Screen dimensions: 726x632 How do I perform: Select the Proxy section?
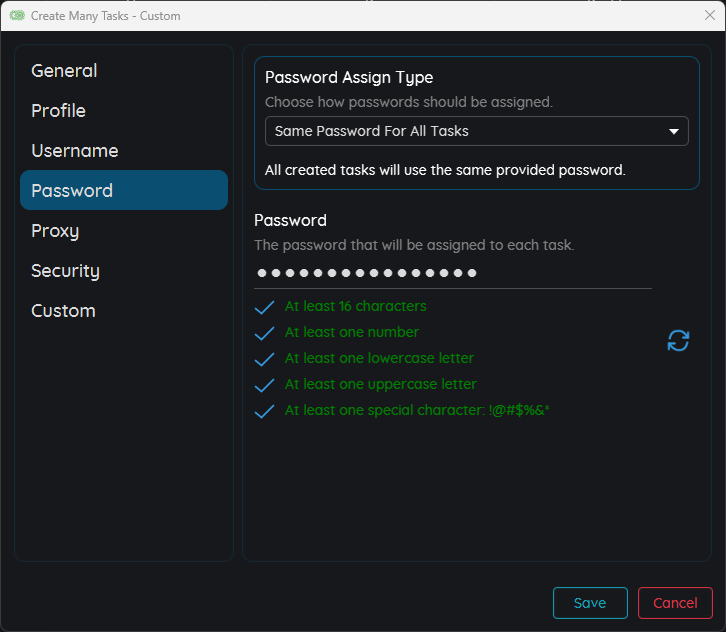point(55,231)
